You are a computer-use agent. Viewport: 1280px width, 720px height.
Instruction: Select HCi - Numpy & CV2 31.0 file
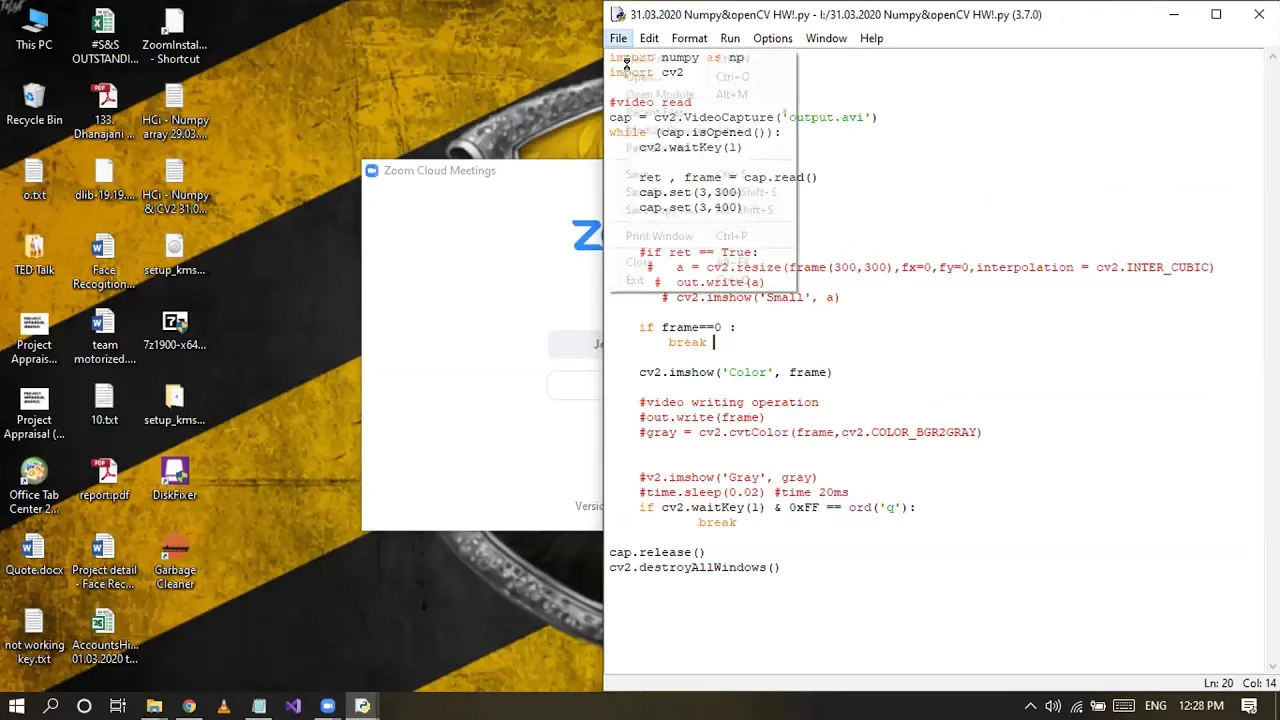click(x=175, y=187)
